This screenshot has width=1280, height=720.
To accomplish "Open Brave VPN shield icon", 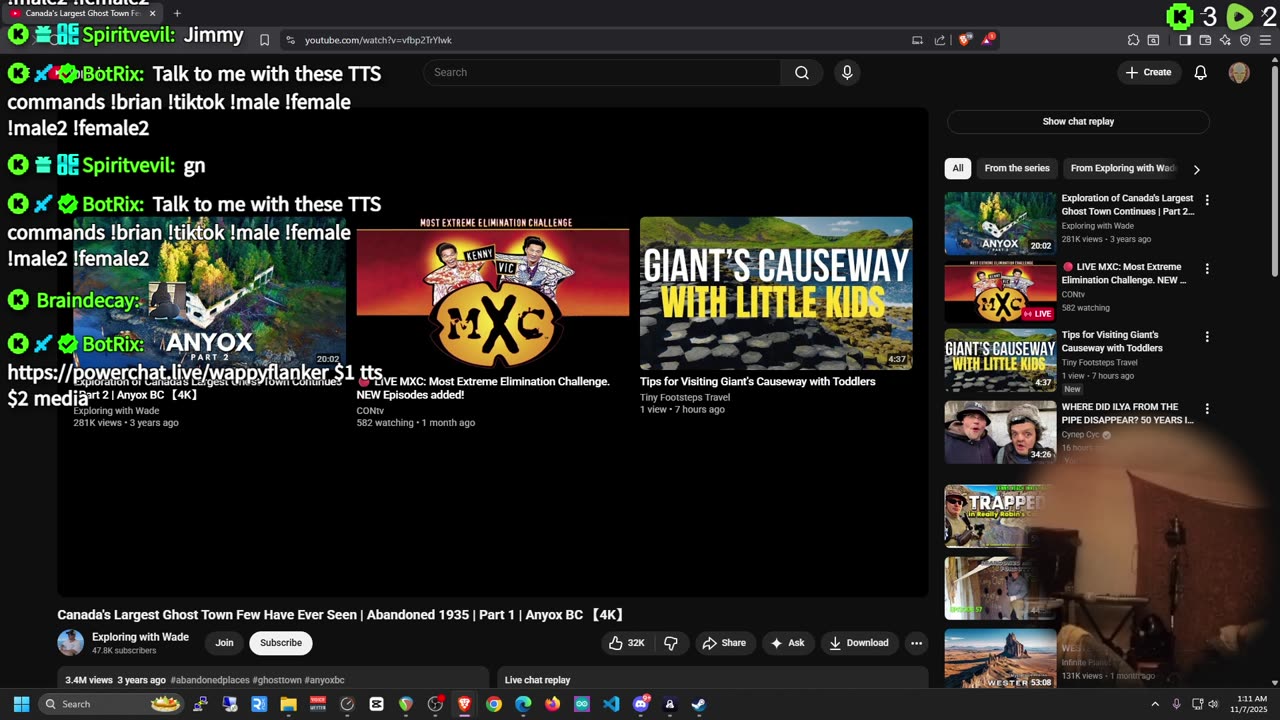I will [1245, 40].
